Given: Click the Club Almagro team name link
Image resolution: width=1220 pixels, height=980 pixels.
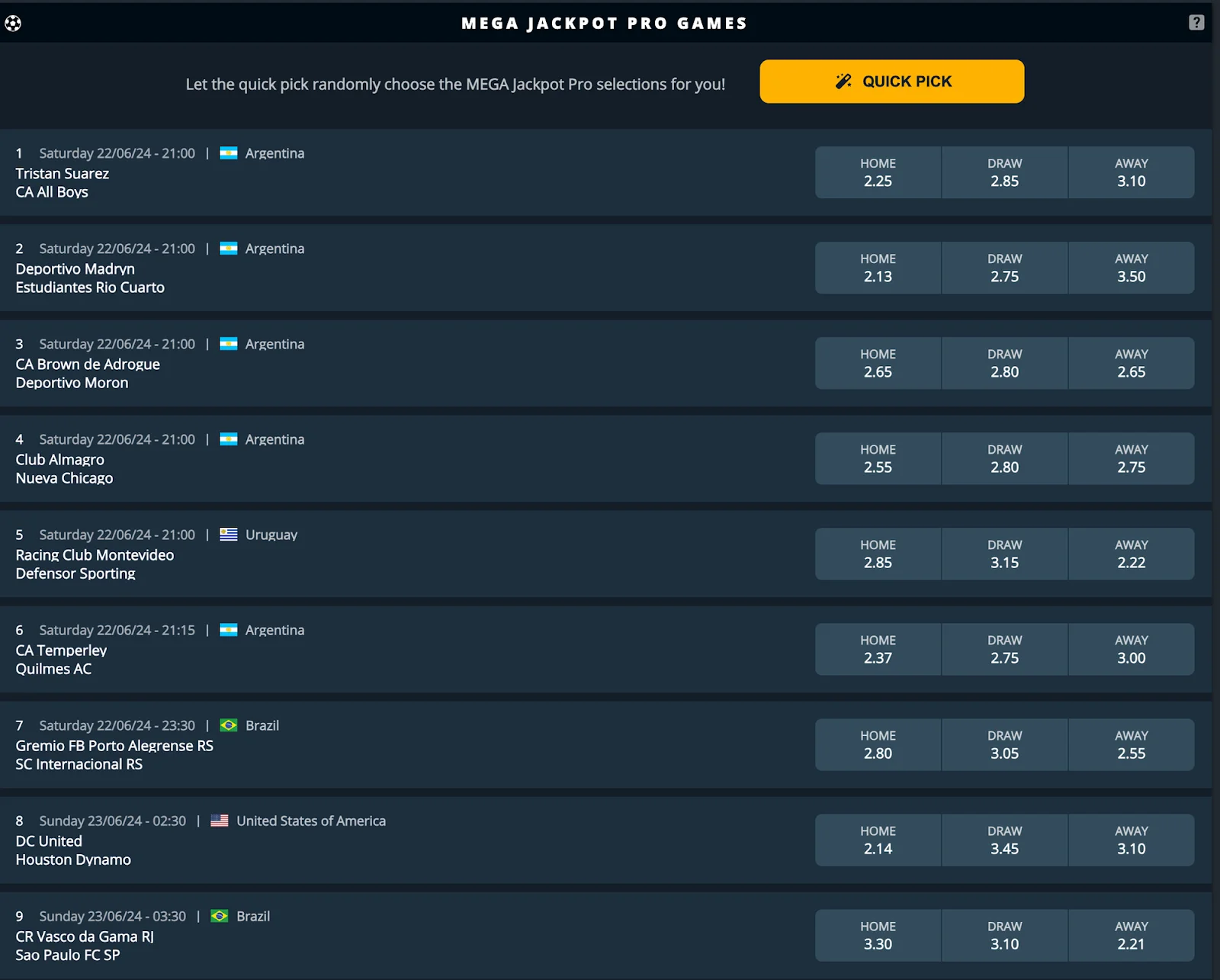Looking at the screenshot, I should pyautogui.click(x=59, y=459).
